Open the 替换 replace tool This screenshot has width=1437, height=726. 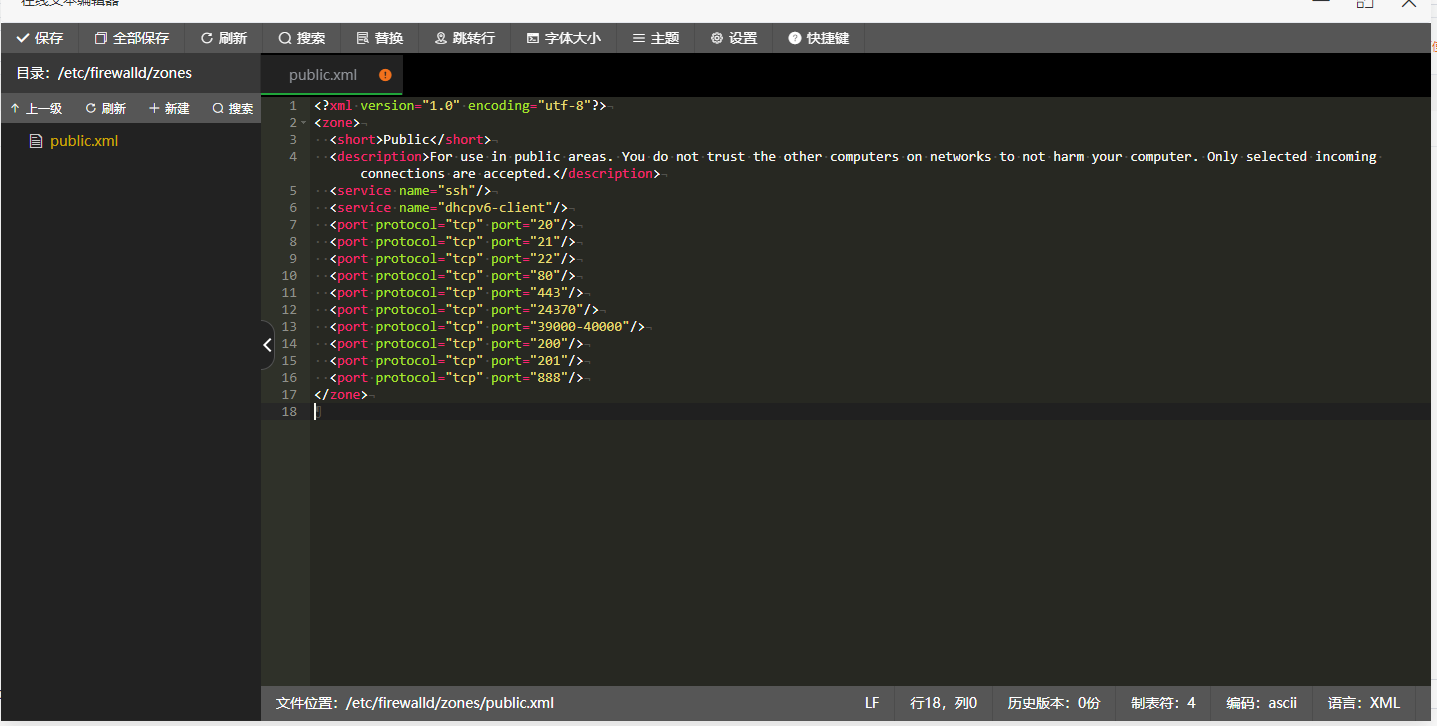pos(380,38)
